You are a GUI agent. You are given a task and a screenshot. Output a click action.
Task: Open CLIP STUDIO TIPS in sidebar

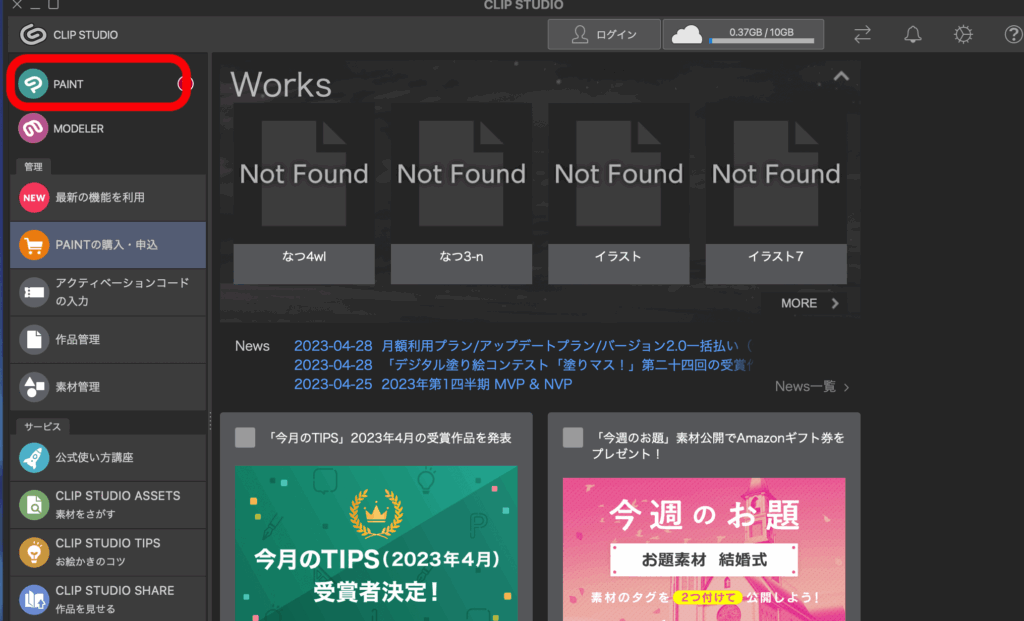(x=107, y=551)
